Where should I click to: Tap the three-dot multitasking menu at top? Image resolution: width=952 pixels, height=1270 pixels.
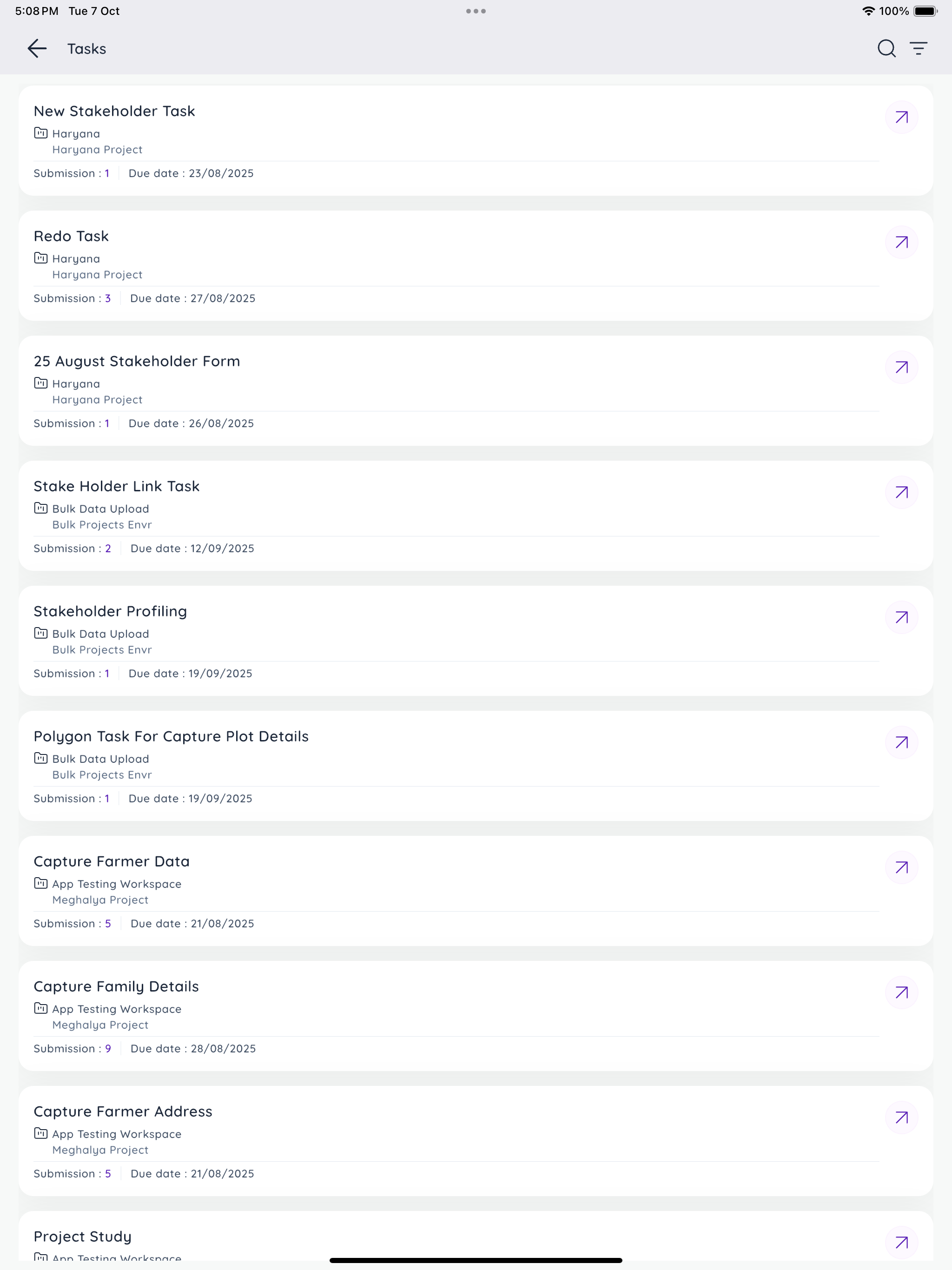point(476,11)
